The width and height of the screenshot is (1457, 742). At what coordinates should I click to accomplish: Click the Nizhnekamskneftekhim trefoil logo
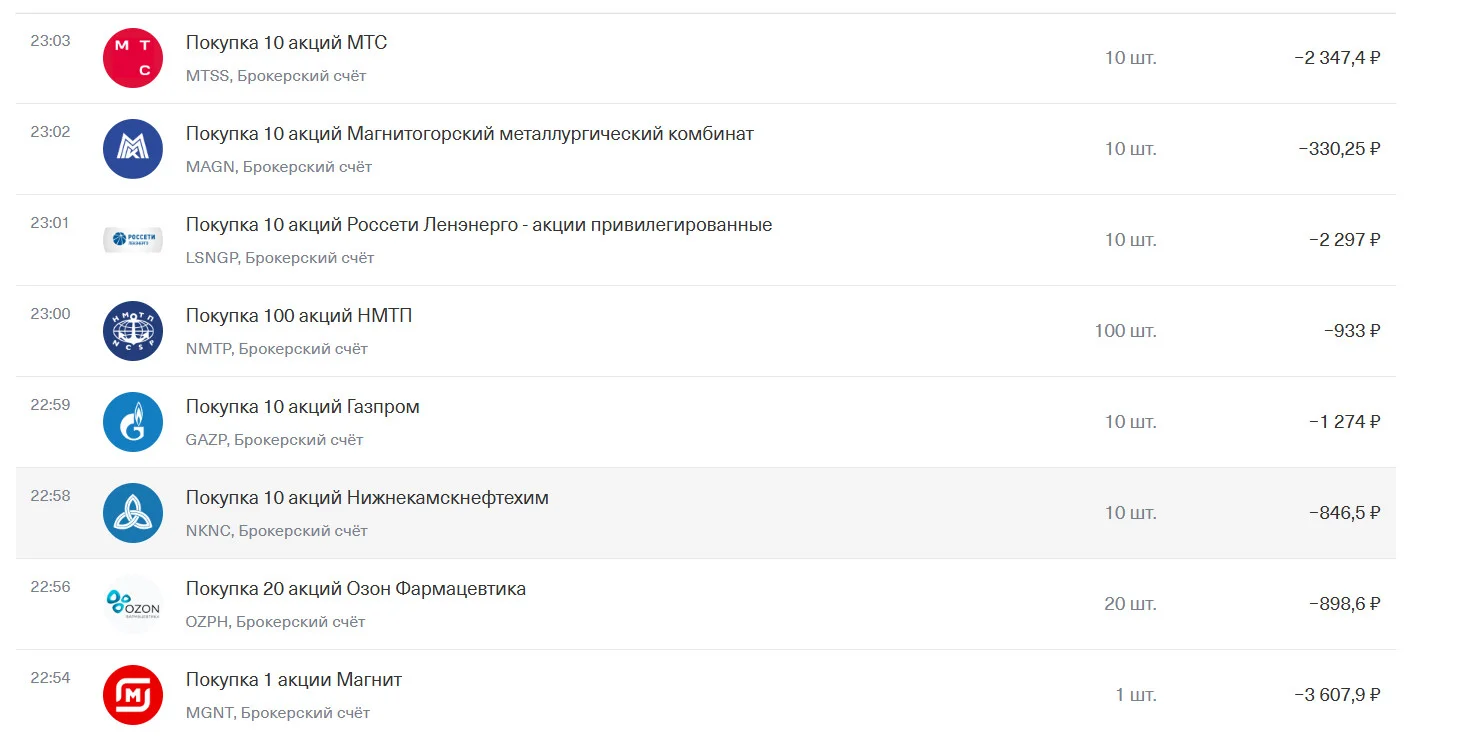click(x=133, y=513)
